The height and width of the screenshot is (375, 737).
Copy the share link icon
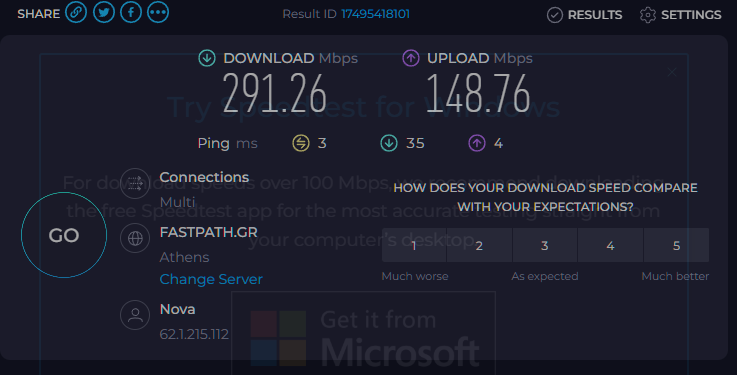[x=76, y=12]
